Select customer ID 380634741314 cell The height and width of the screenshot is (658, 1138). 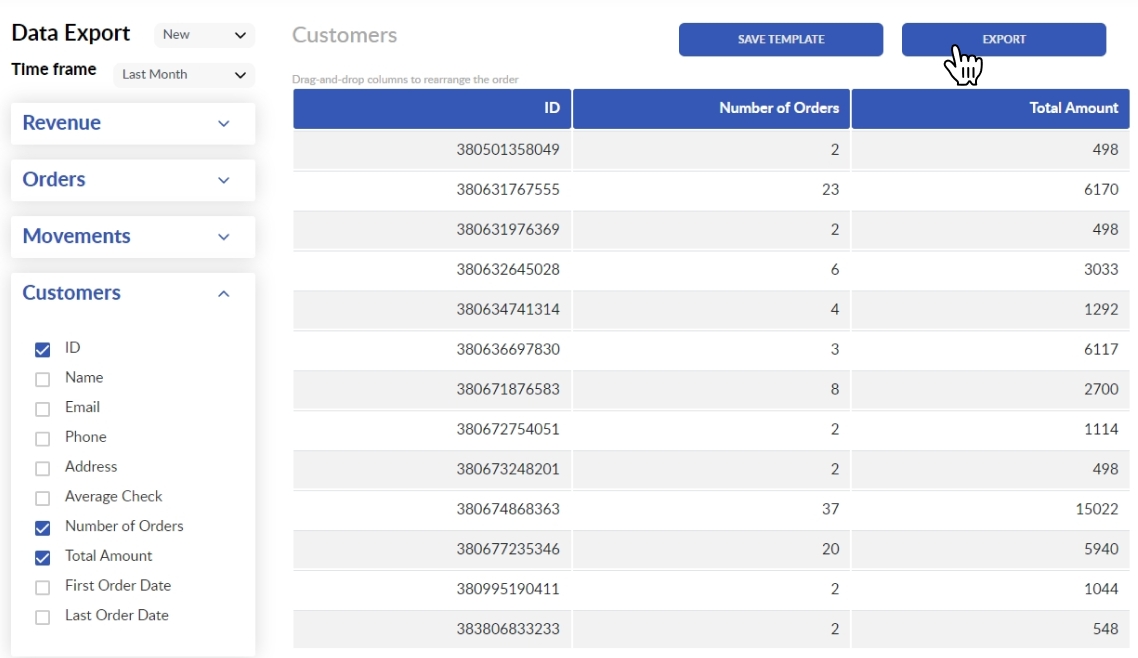click(x=432, y=310)
